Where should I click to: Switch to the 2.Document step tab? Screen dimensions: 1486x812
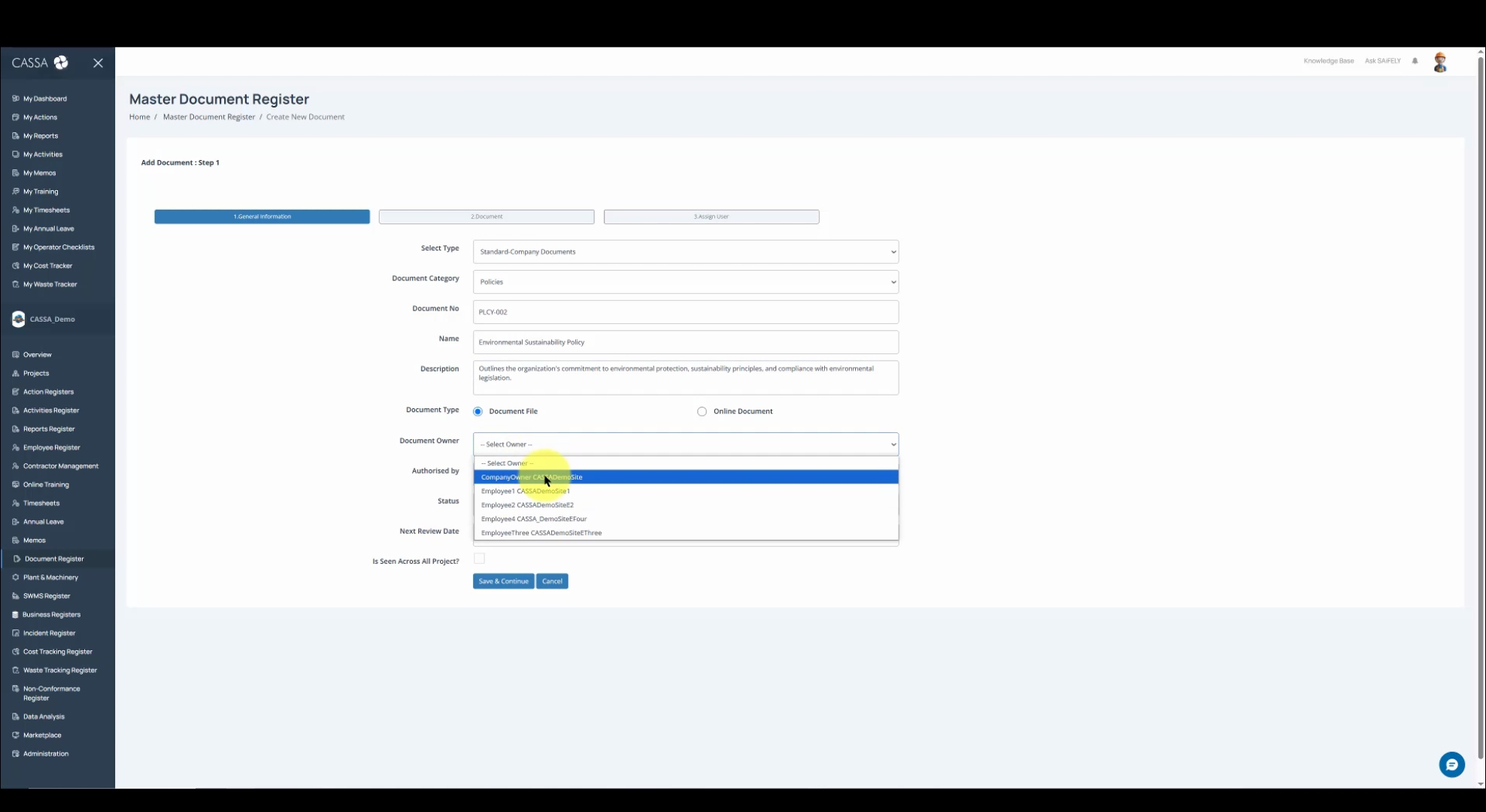click(486, 217)
